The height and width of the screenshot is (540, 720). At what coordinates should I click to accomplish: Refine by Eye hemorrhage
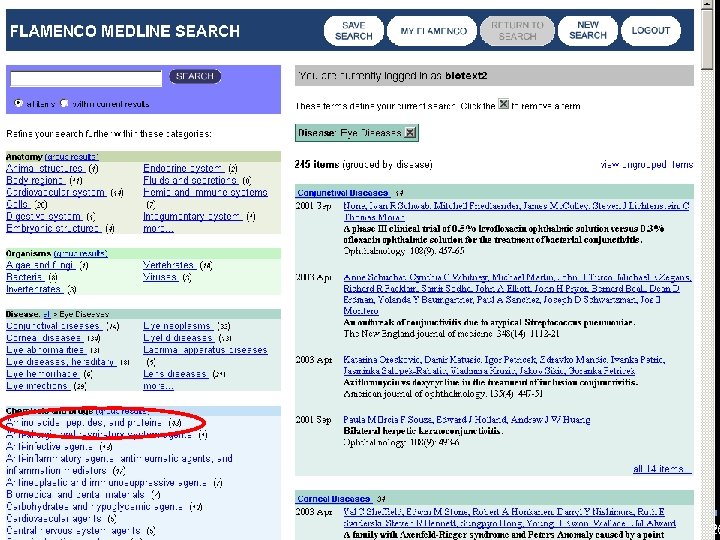click(43, 373)
